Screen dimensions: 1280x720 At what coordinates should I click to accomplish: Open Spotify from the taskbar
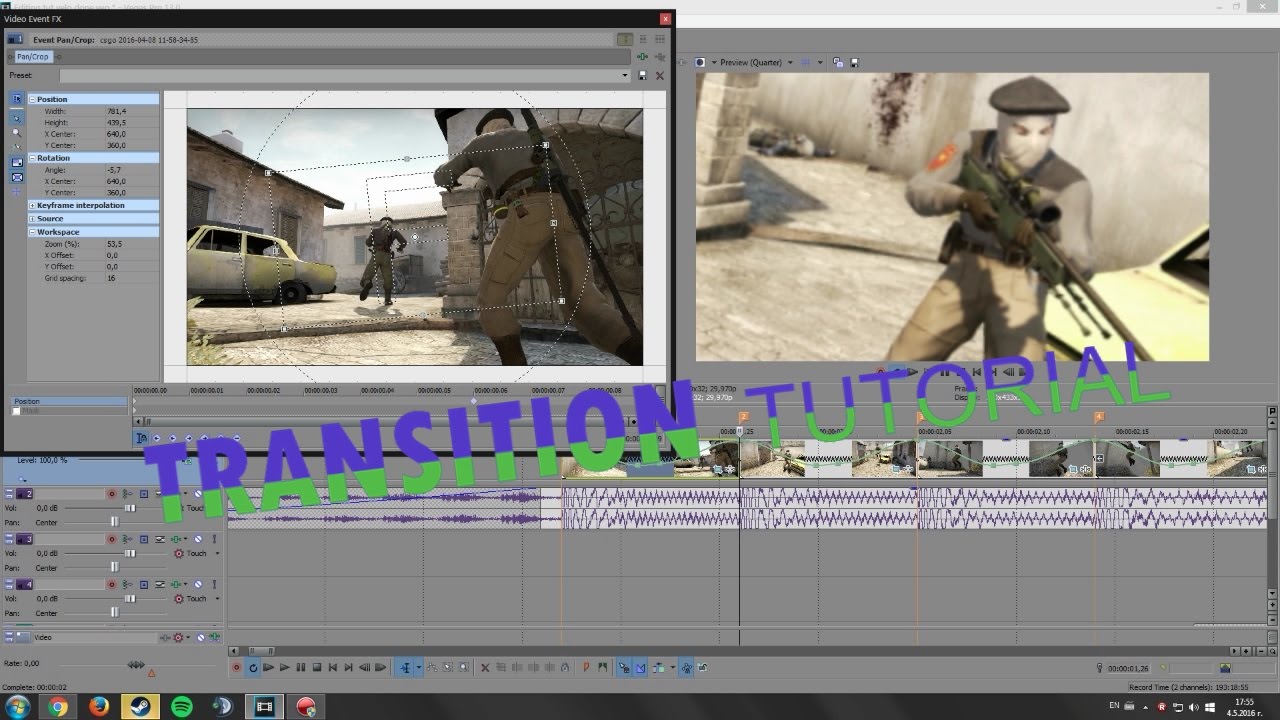(x=181, y=706)
